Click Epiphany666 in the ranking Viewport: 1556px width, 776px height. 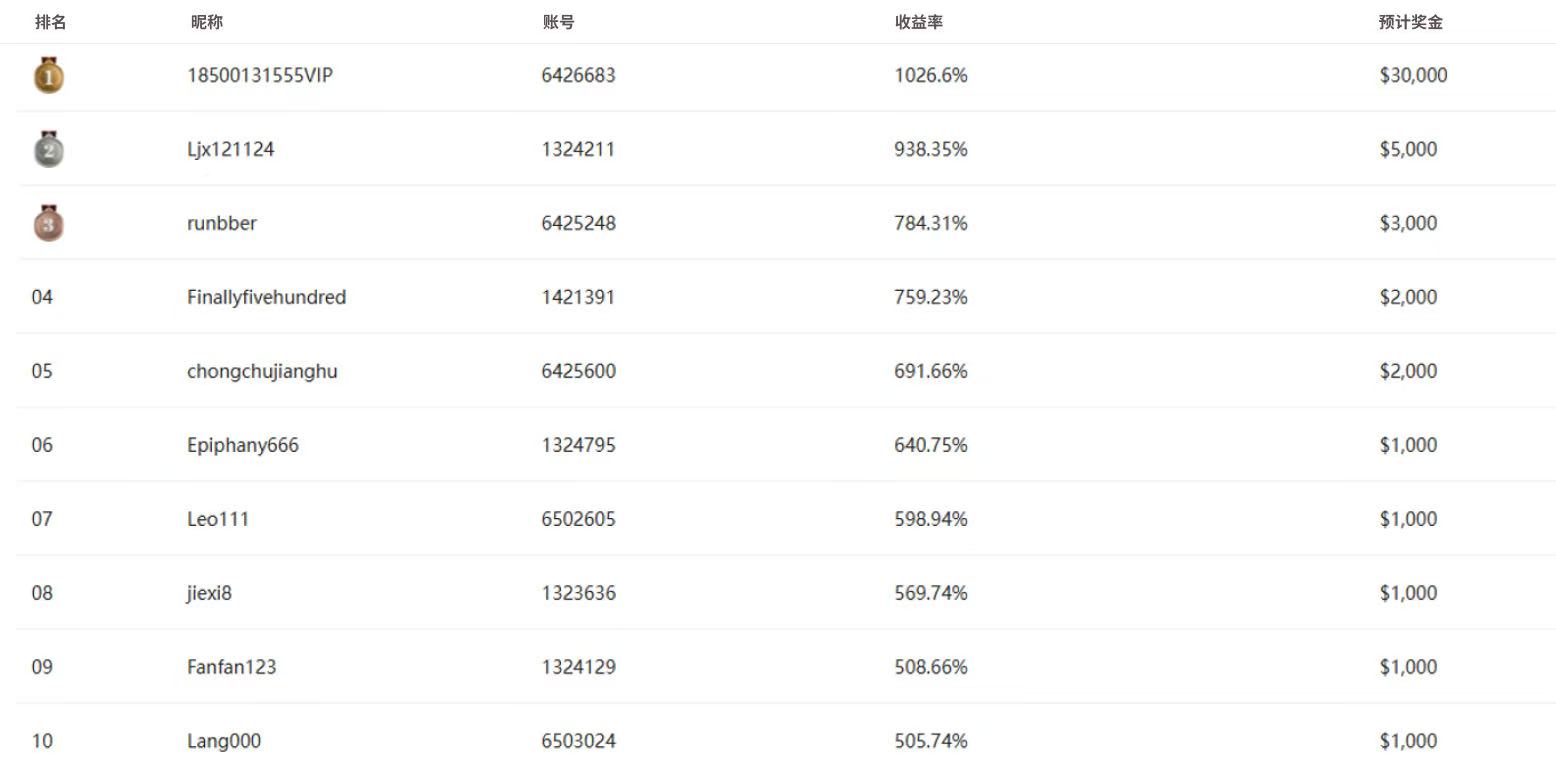[x=243, y=445]
